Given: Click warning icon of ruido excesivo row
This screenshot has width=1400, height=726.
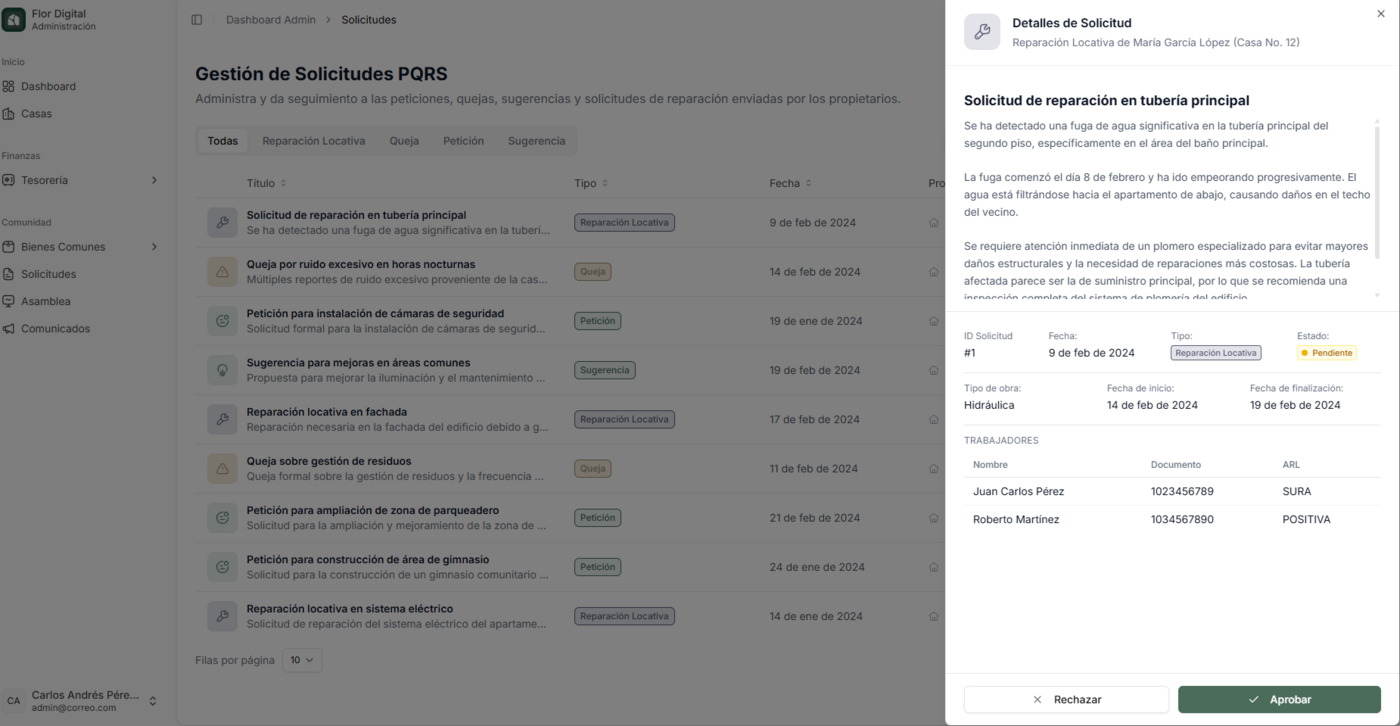Looking at the screenshot, I should click(222, 271).
